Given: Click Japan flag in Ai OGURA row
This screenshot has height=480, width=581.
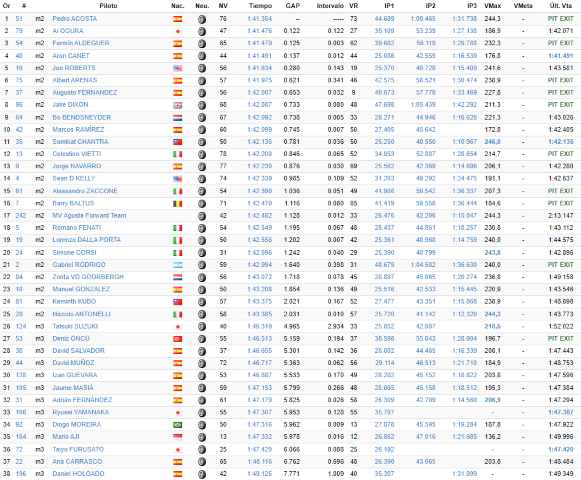Looking at the screenshot, I should (x=177, y=31).
